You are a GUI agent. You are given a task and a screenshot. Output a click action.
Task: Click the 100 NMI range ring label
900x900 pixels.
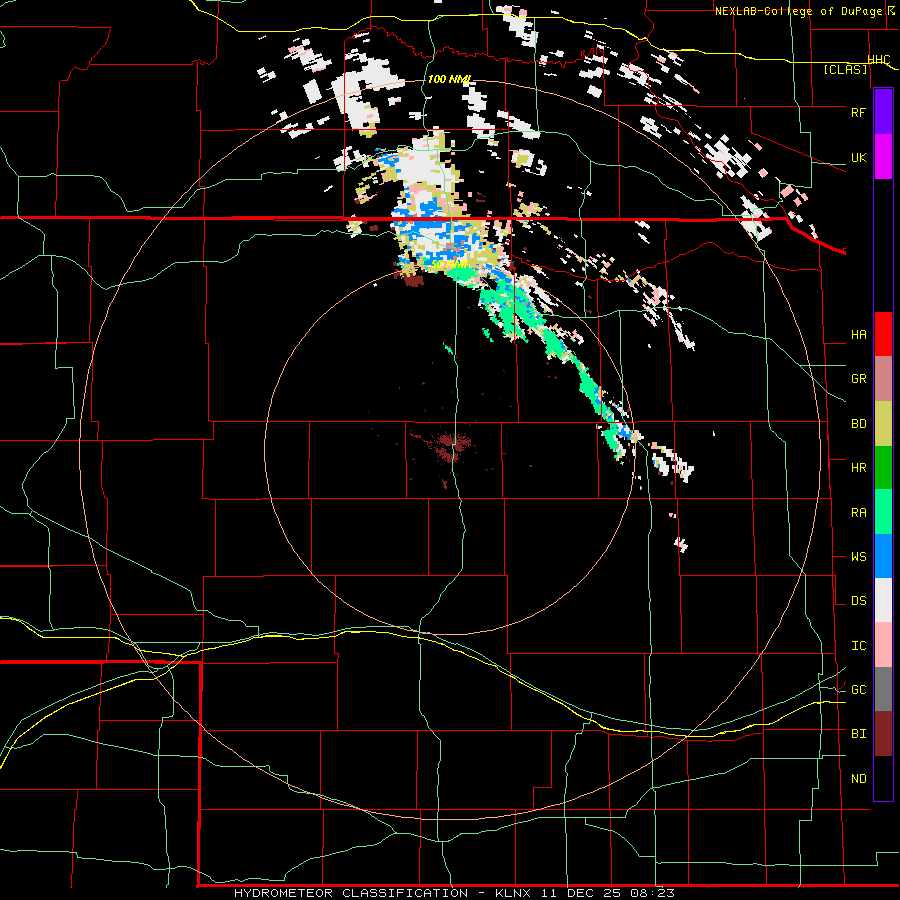point(449,79)
